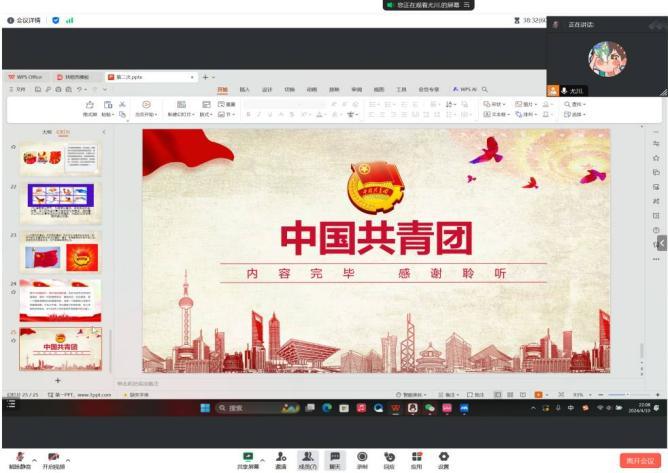Switch to normal view in status bar

[x=497, y=395]
